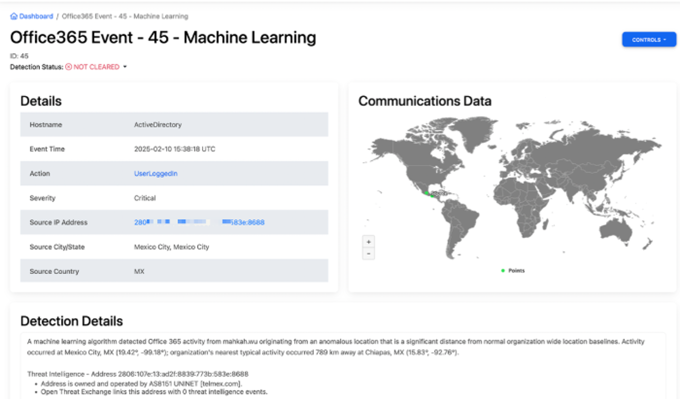Zoom out the map with minus

coord(369,254)
